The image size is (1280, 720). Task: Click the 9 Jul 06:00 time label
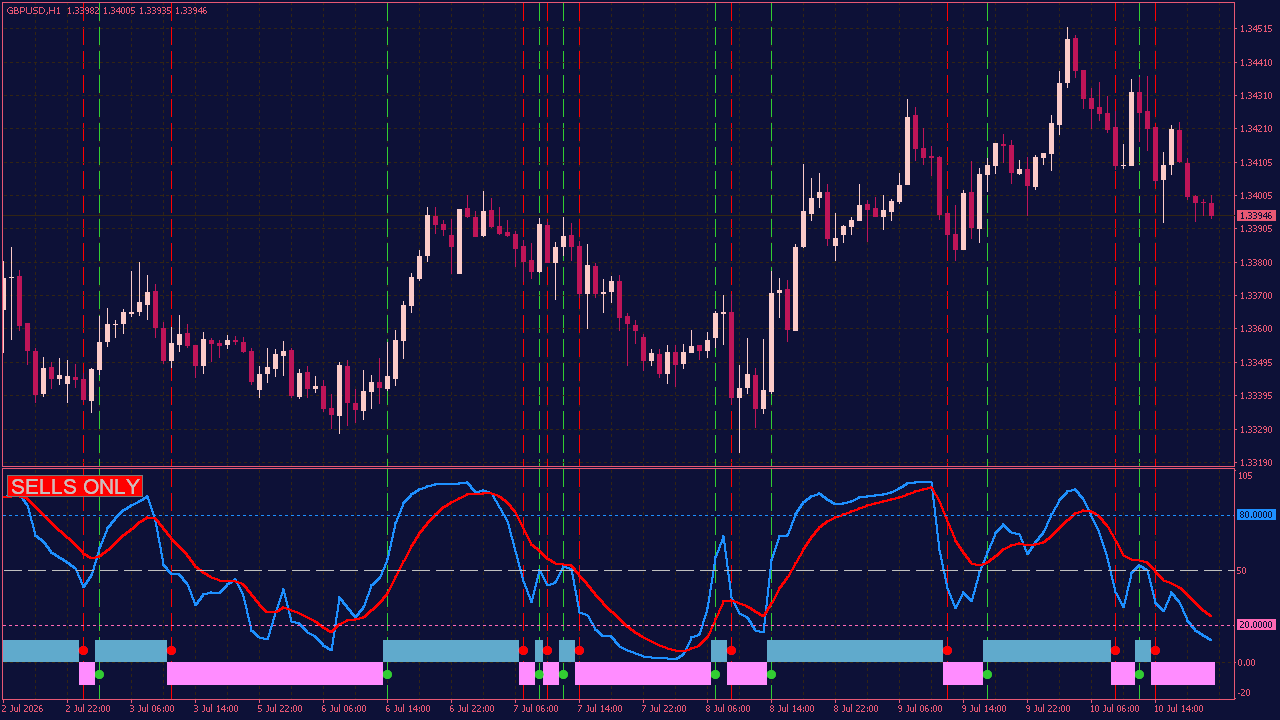point(920,708)
